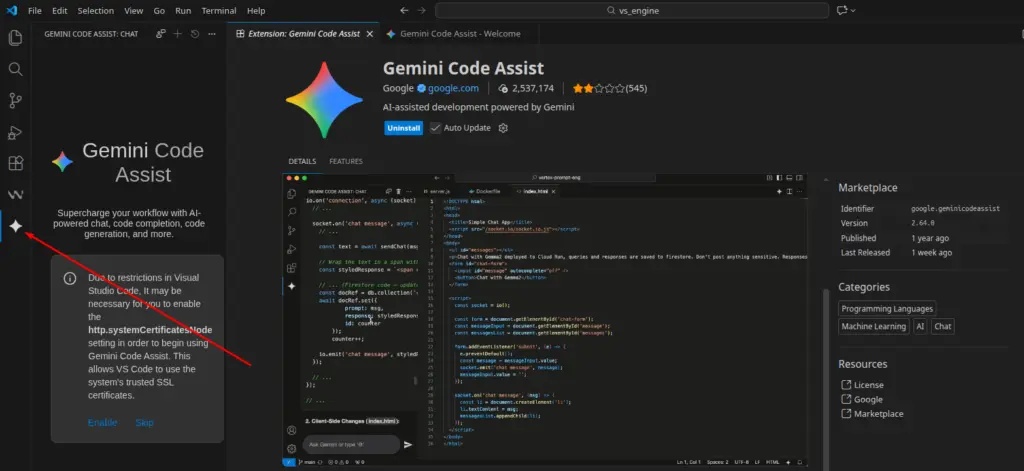The image size is (1024, 471).
Task: Switch to the Features tab
Action: pos(346,161)
